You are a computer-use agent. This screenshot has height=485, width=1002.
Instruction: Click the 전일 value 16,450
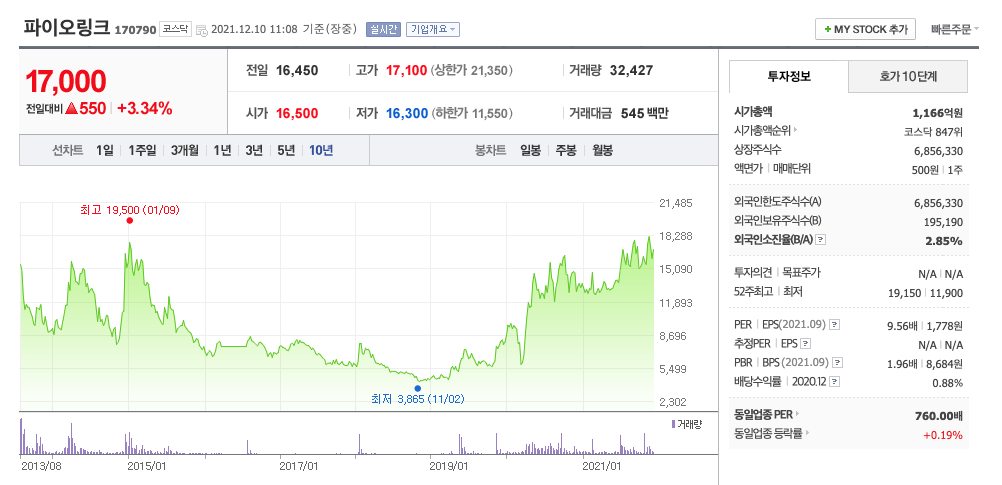click(297, 70)
